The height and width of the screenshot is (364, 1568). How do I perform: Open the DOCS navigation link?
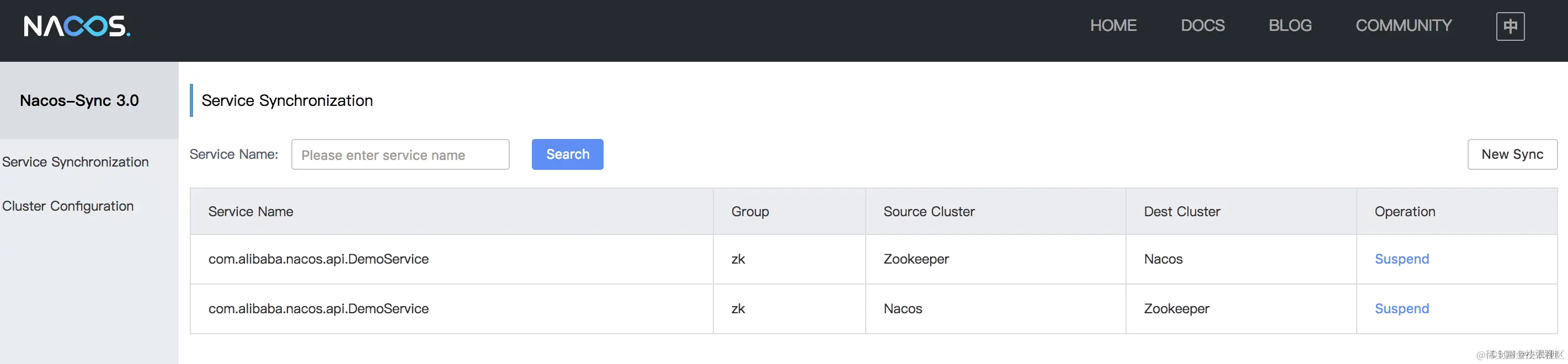click(1203, 25)
